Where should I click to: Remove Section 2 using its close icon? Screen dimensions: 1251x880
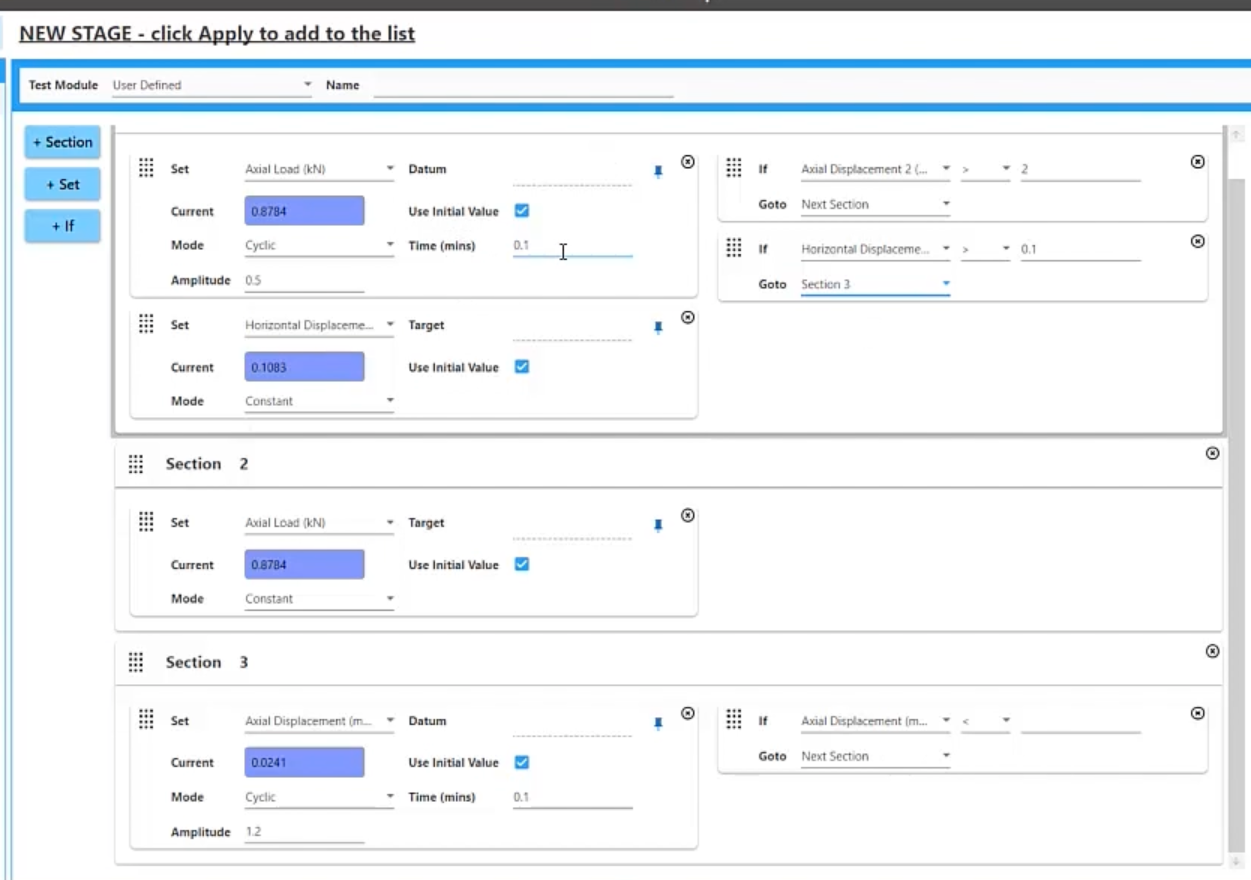pos(1212,453)
